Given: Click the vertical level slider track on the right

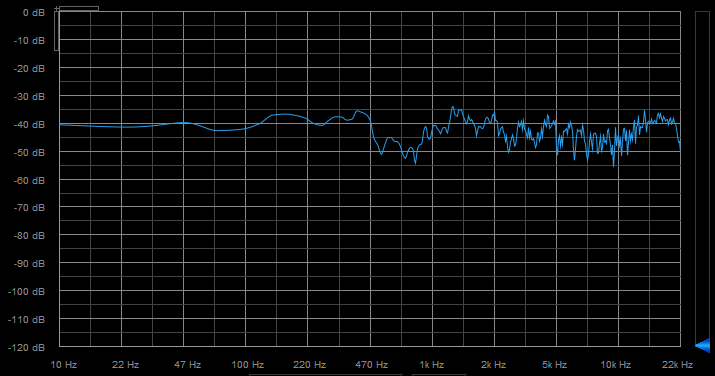Looking at the screenshot, I should tap(702, 178).
